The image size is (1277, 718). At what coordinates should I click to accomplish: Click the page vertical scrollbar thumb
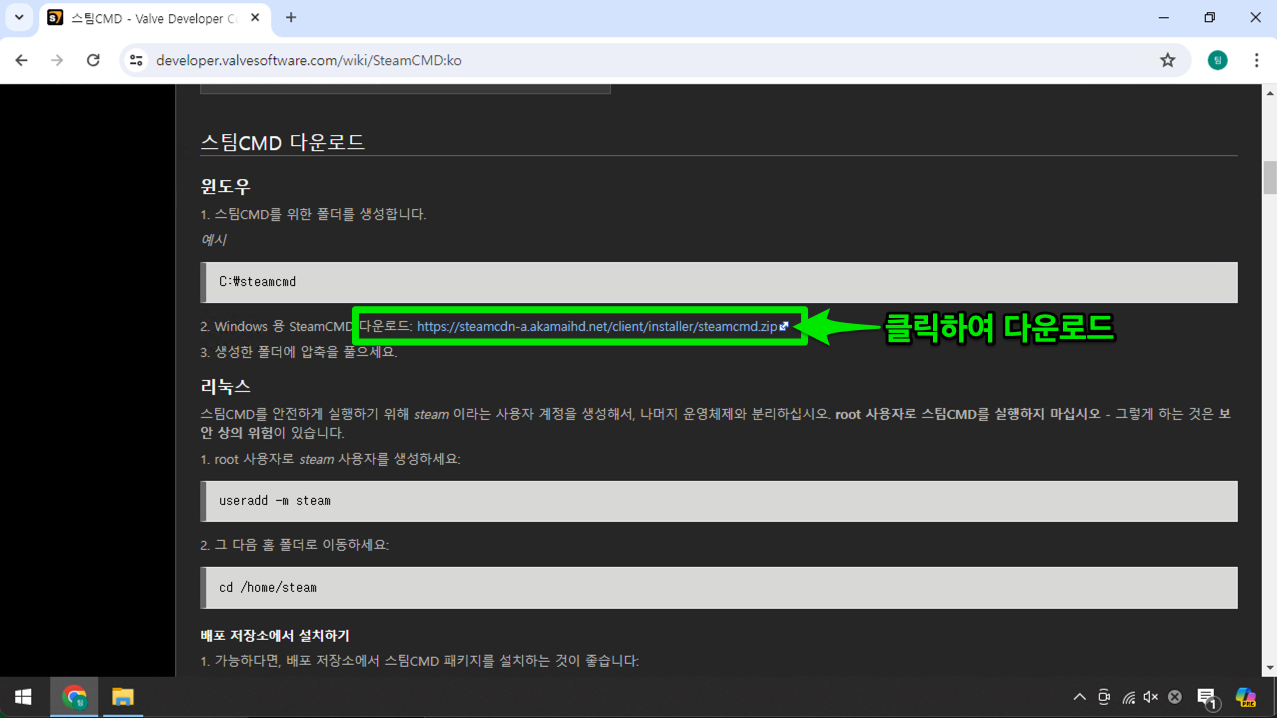(x=1270, y=177)
